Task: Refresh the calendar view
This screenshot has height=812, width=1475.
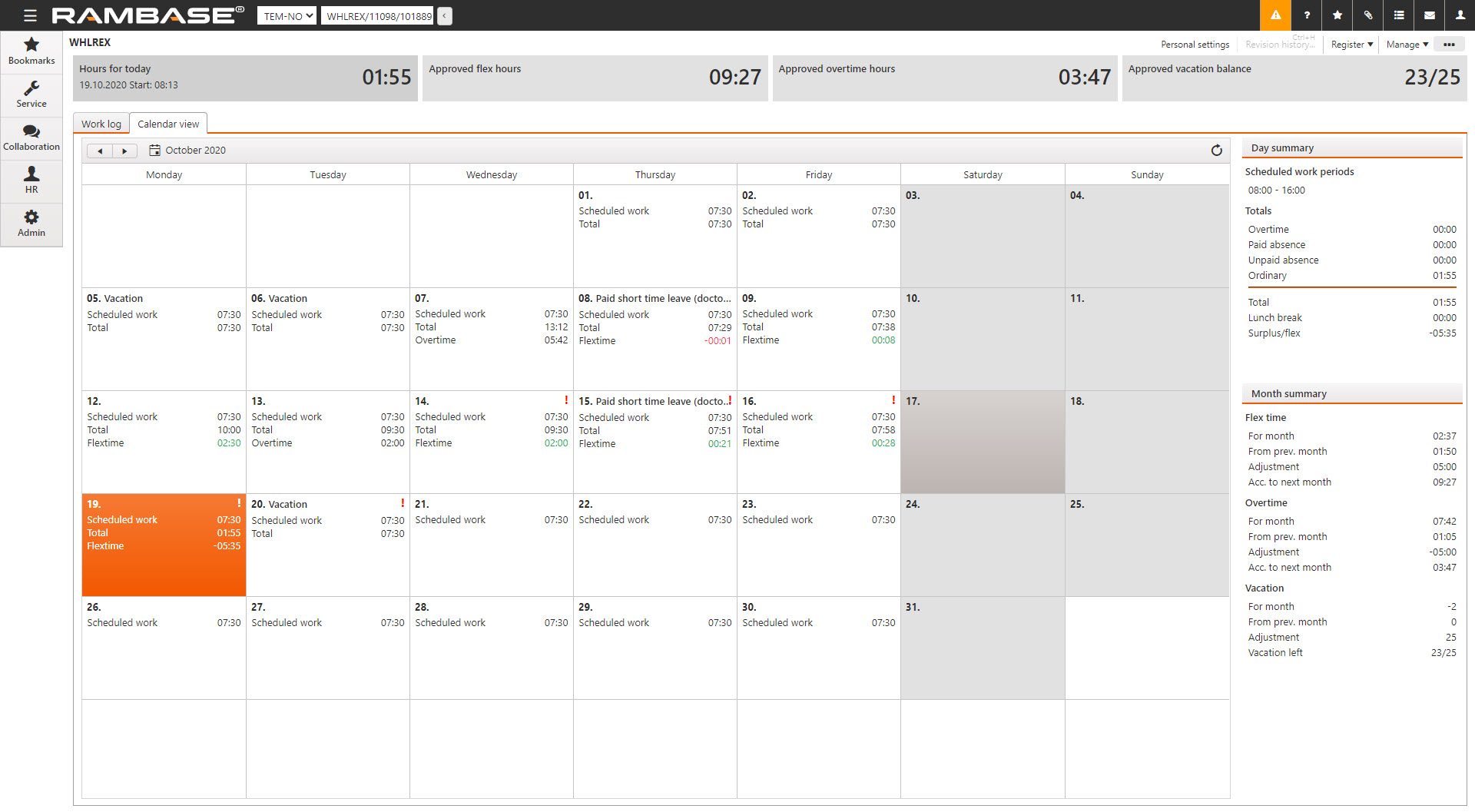Action: [1216, 151]
